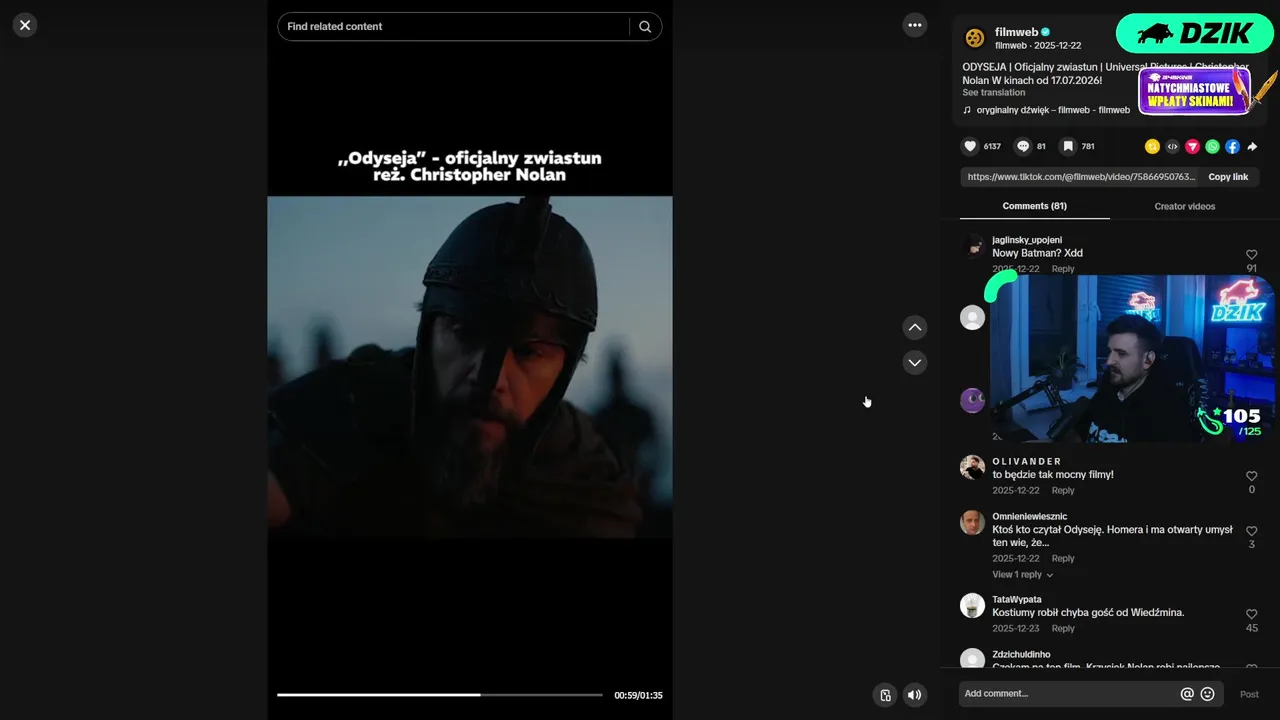Save the video using the bookmark icon
The height and width of the screenshot is (720, 1280).
1068,146
